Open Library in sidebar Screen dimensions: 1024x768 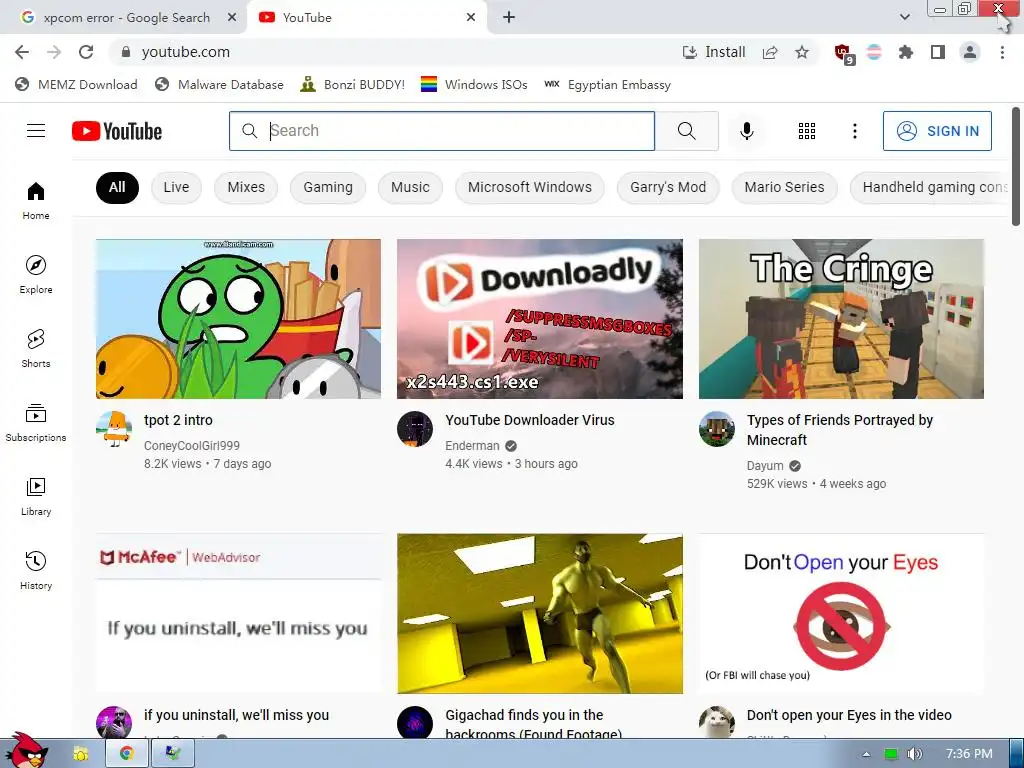click(36, 496)
